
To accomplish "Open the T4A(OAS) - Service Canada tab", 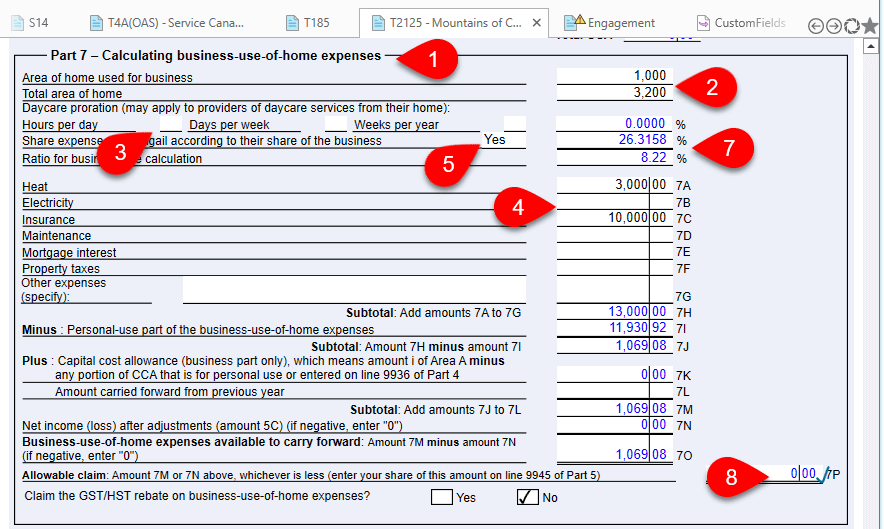I will click(x=167, y=23).
